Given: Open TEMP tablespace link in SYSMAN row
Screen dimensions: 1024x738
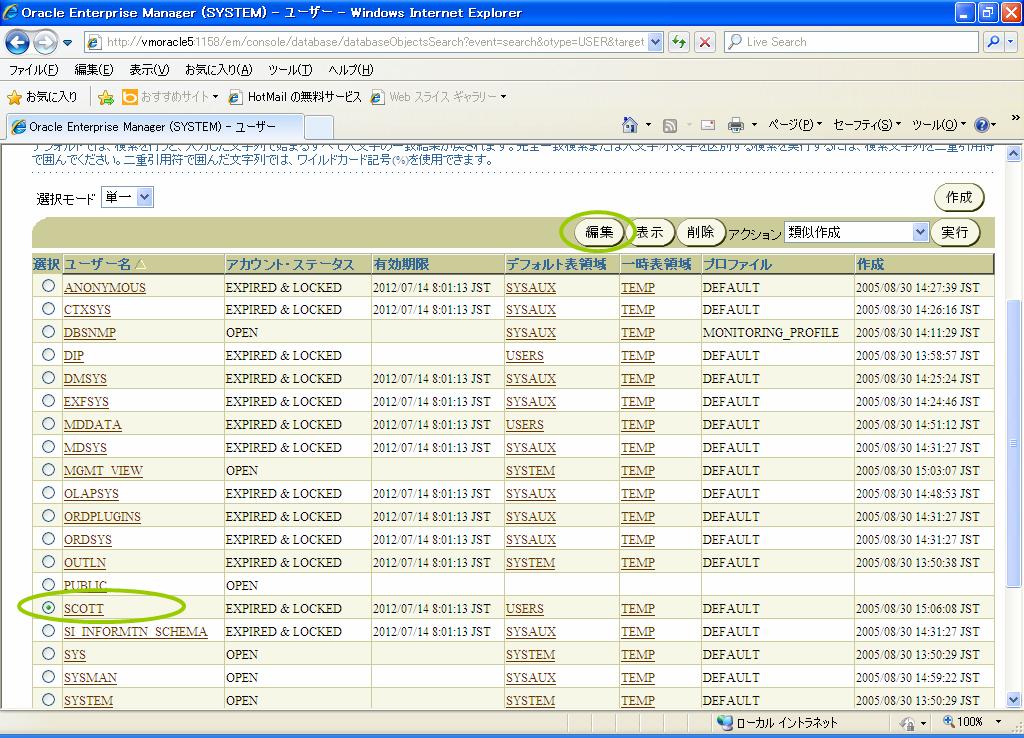Looking at the screenshot, I should [638, 678].
